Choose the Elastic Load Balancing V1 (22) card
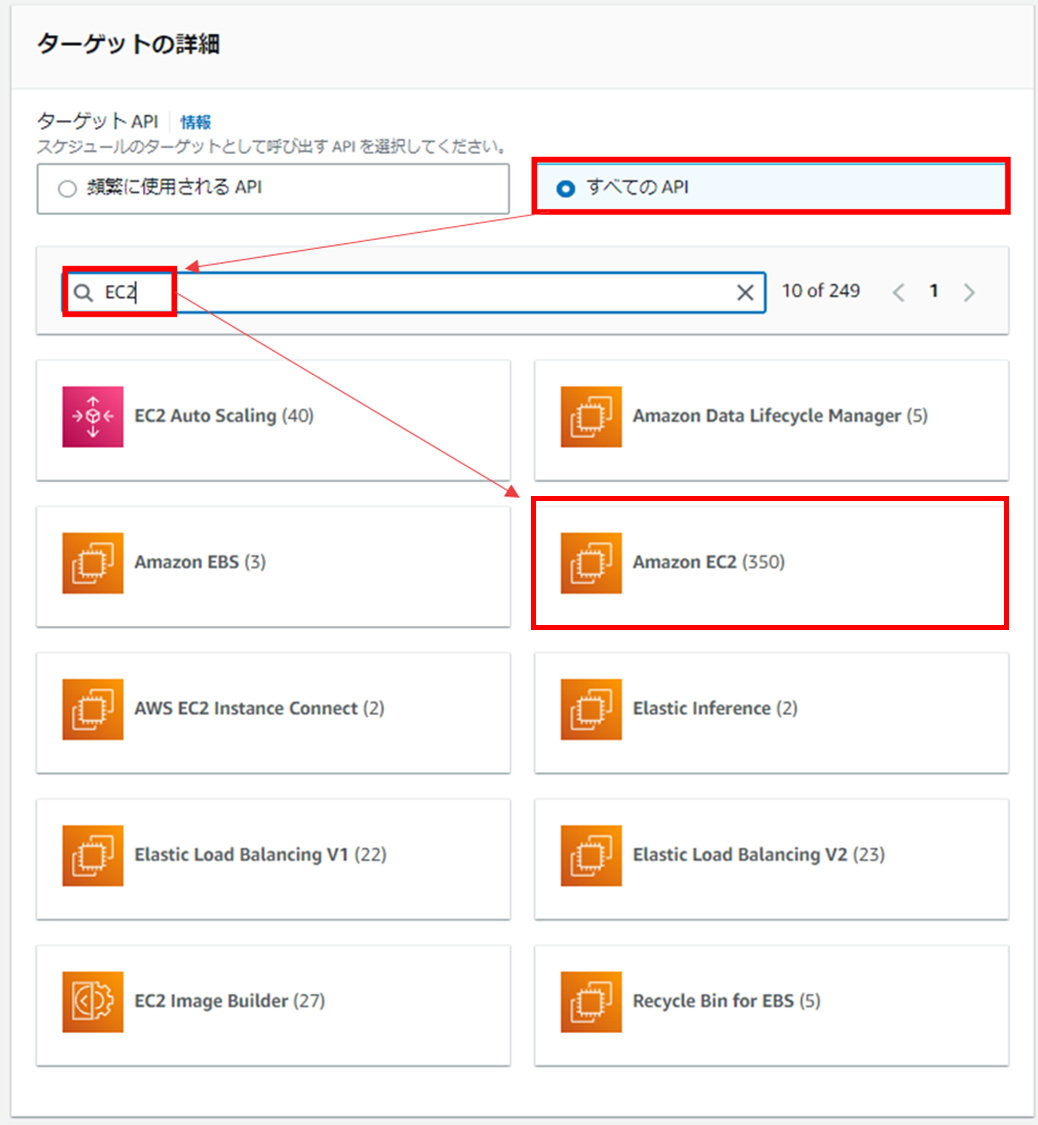The image size is (1038, 1125). pos(273,860)
